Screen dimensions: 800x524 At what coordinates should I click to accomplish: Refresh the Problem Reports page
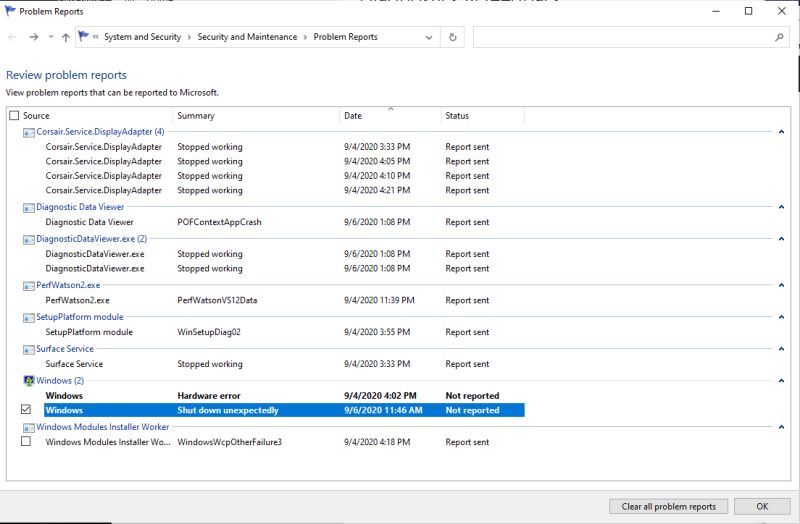tap(452, 37)
